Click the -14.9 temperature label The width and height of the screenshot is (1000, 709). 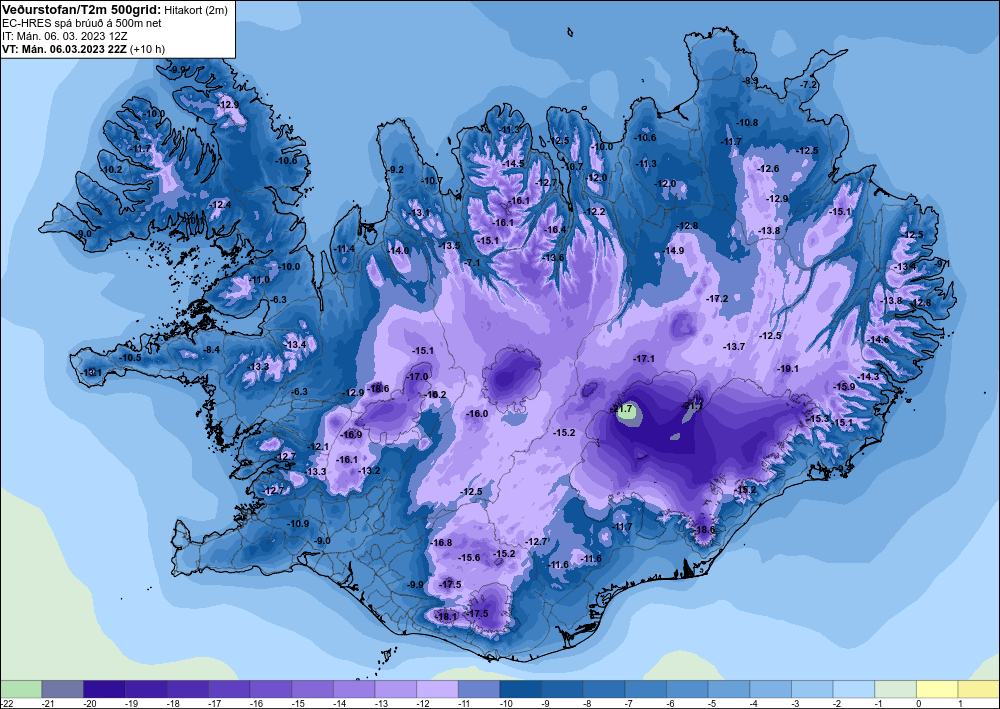673,251
